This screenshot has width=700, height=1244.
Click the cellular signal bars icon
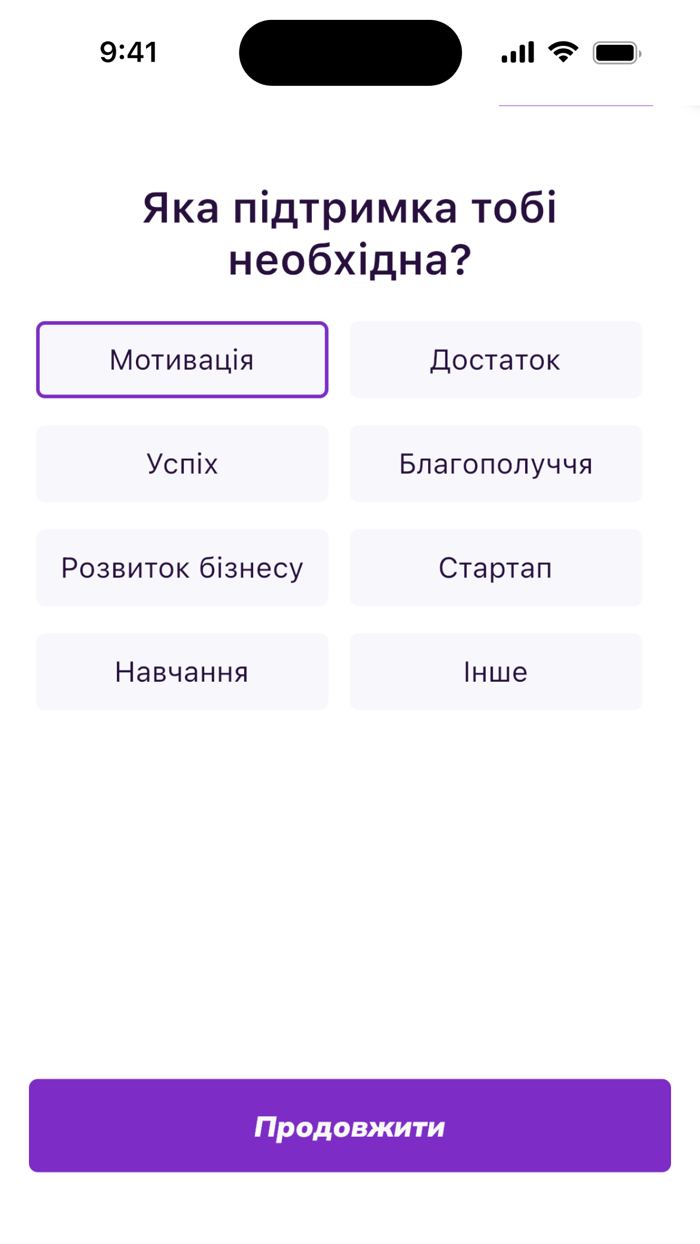pos(517,52)
